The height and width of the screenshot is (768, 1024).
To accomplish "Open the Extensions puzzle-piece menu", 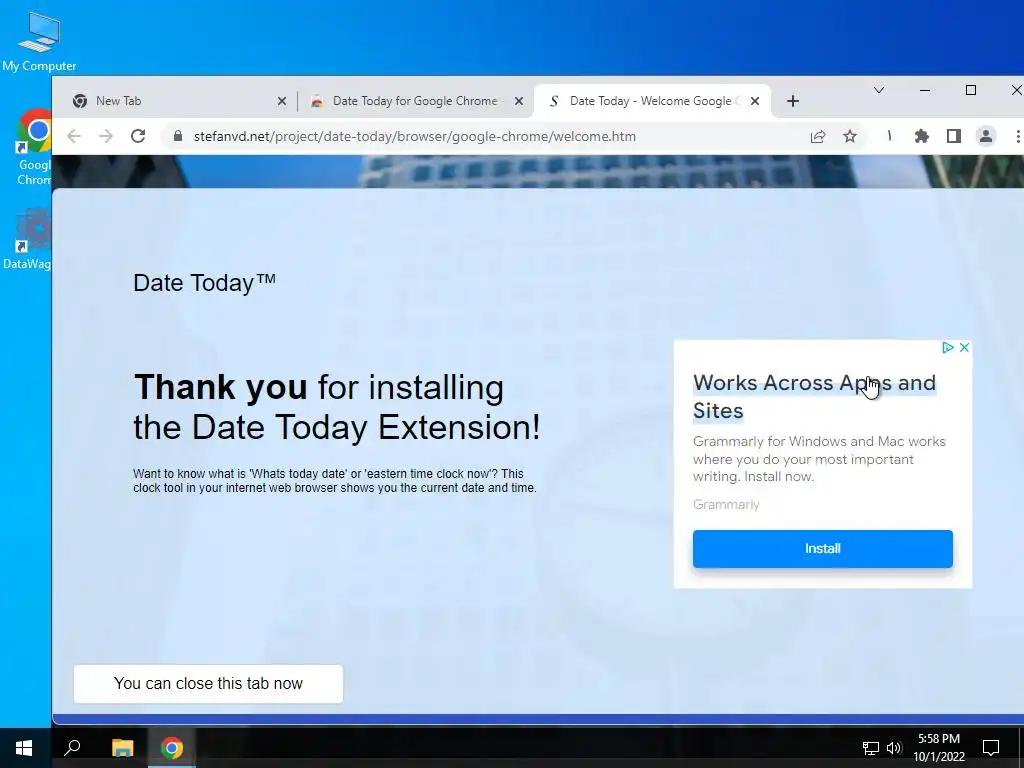I will pyautogui.click(x=921, y=136).
